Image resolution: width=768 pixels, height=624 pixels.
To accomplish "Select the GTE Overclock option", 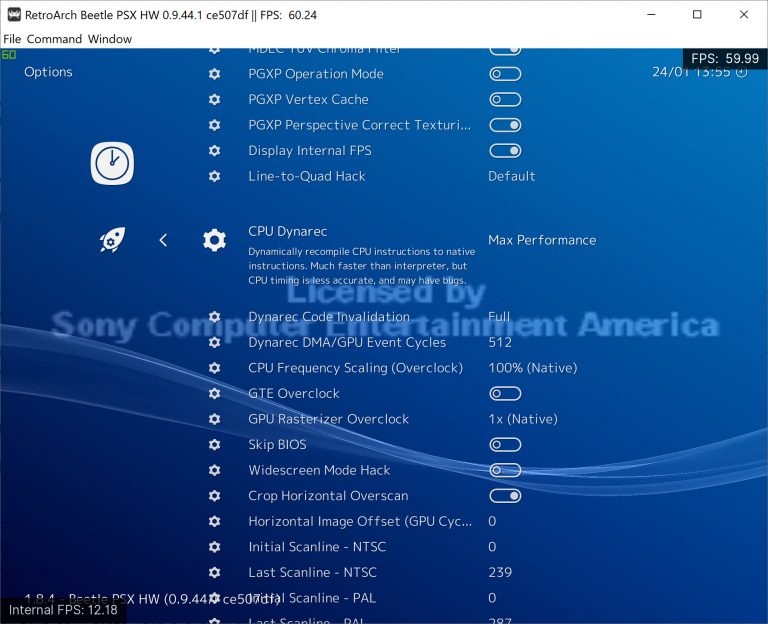I will coord(293,393).
